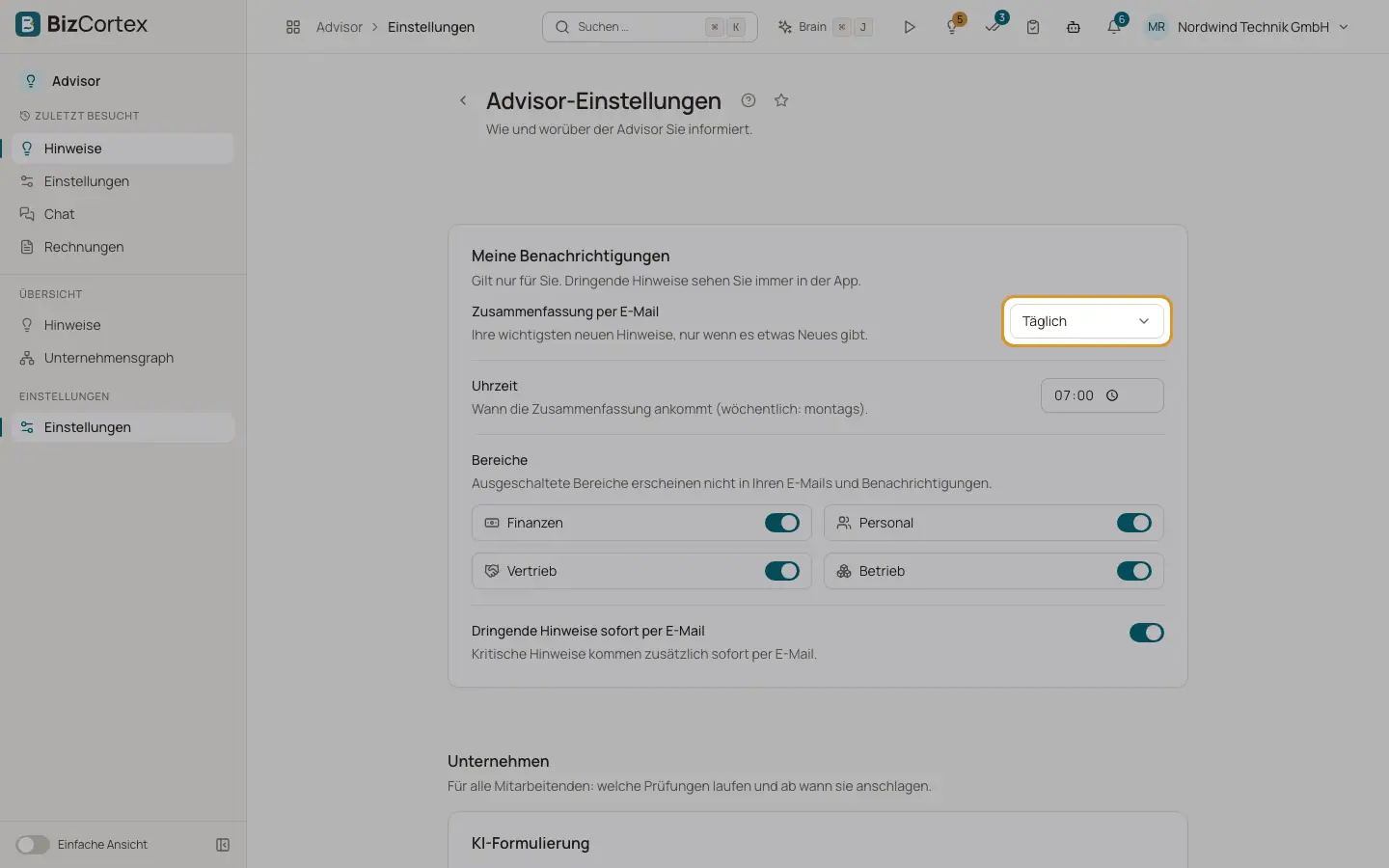Click the KI-Formulierung heading

click(531, 843)
